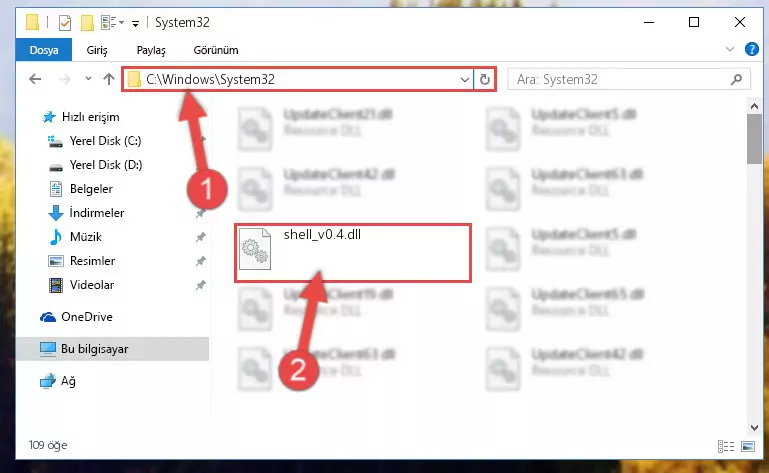Toggle the pin beside Müzik
The width and height of the screenshot is (769, 473).
[200, 237]
